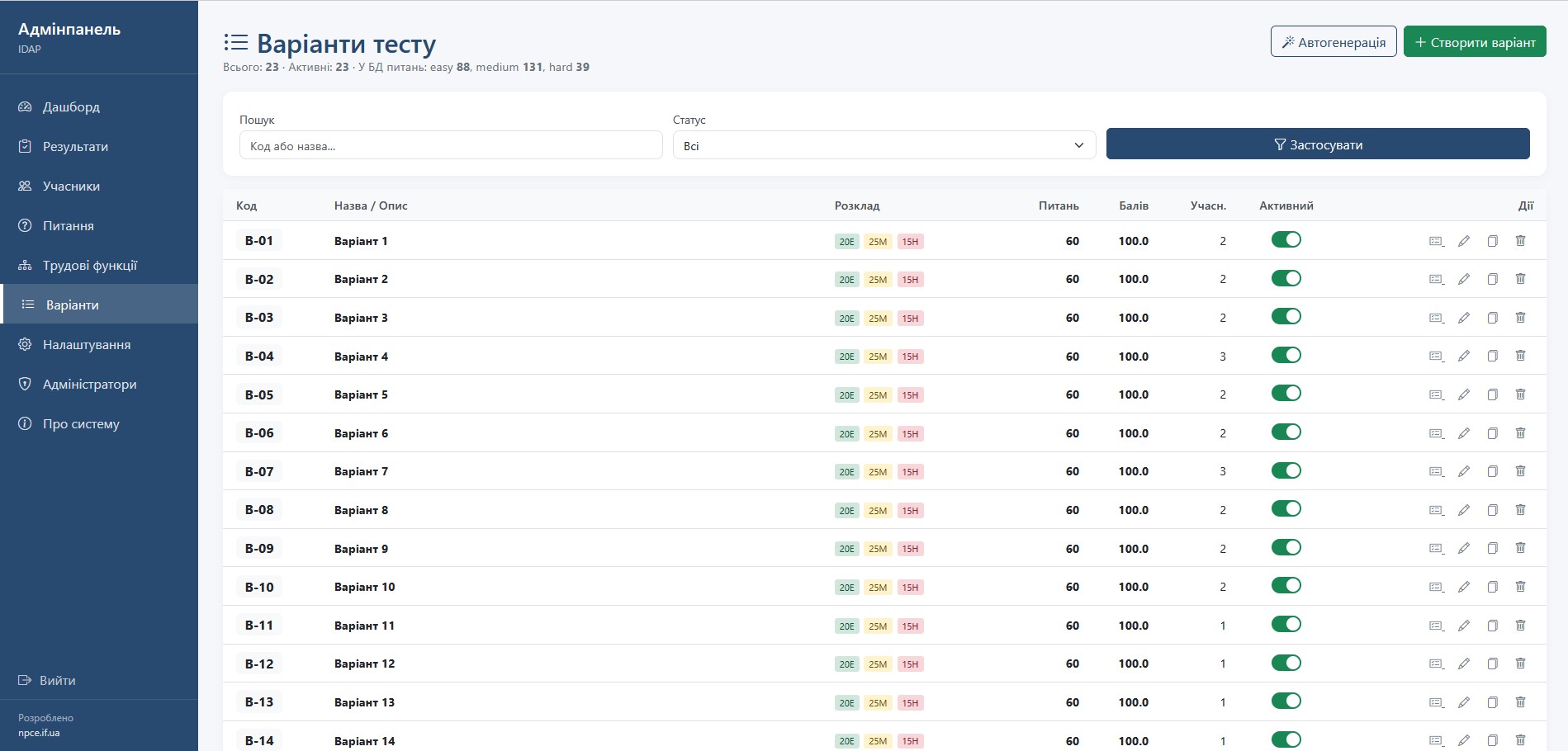Viewport: 1568px width, 751px height.
Task: Open the checklist icon for Варіант 3
Action: pyautogui.click(x=1437, y=318)
